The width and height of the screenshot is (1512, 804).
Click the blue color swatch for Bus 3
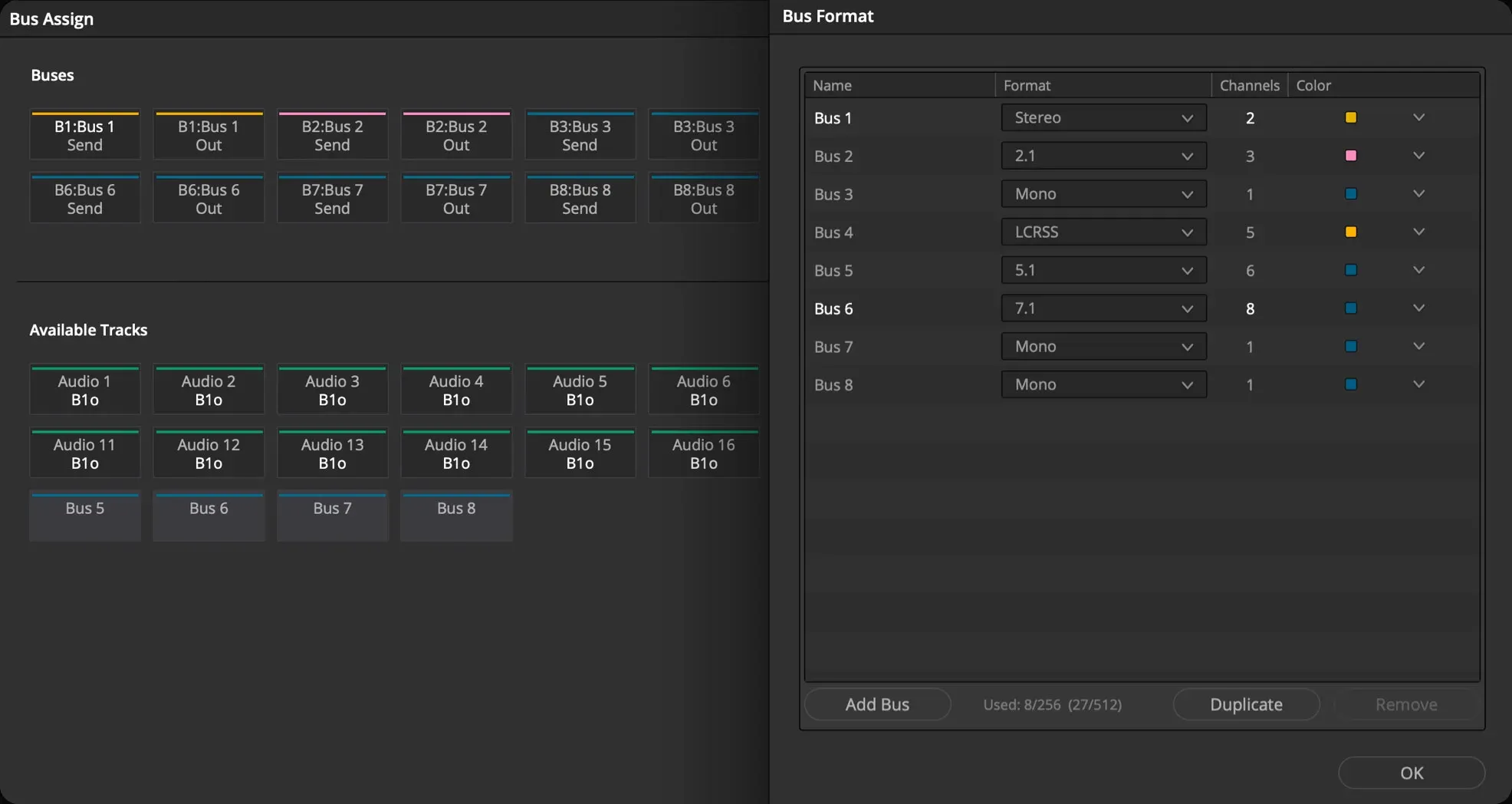(1351, 194)
